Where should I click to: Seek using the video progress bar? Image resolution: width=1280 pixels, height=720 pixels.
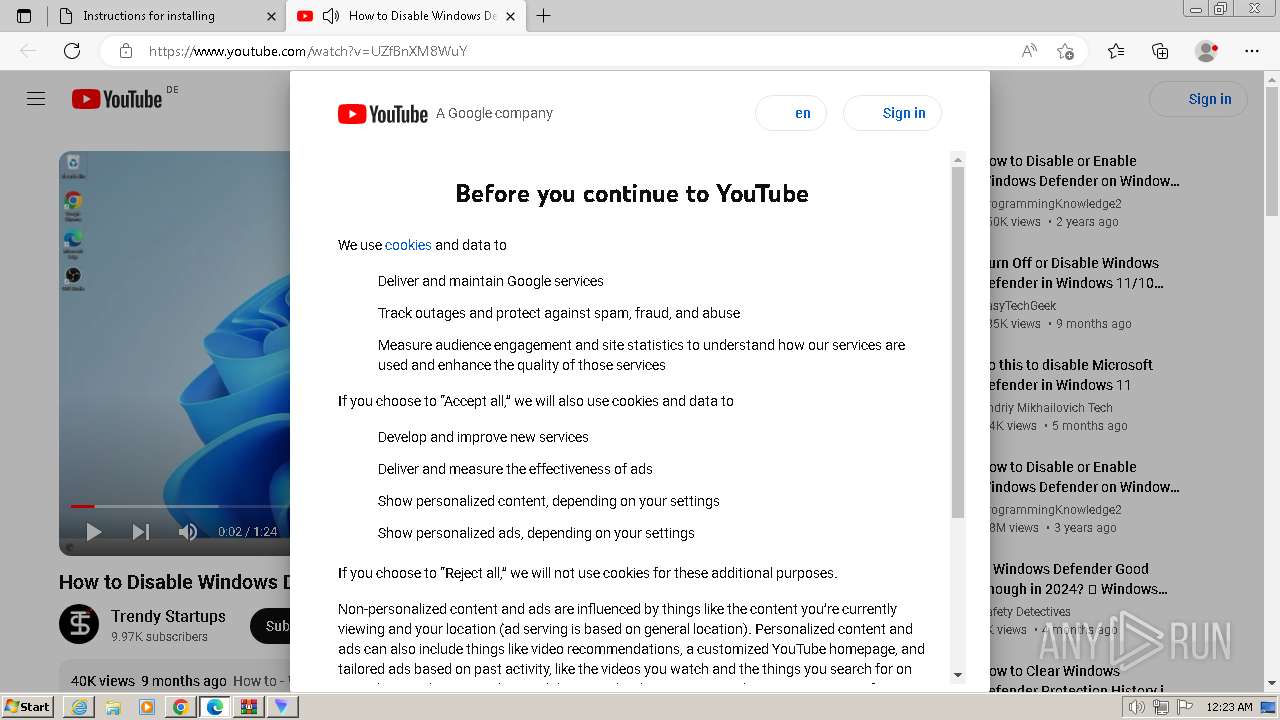180,506
